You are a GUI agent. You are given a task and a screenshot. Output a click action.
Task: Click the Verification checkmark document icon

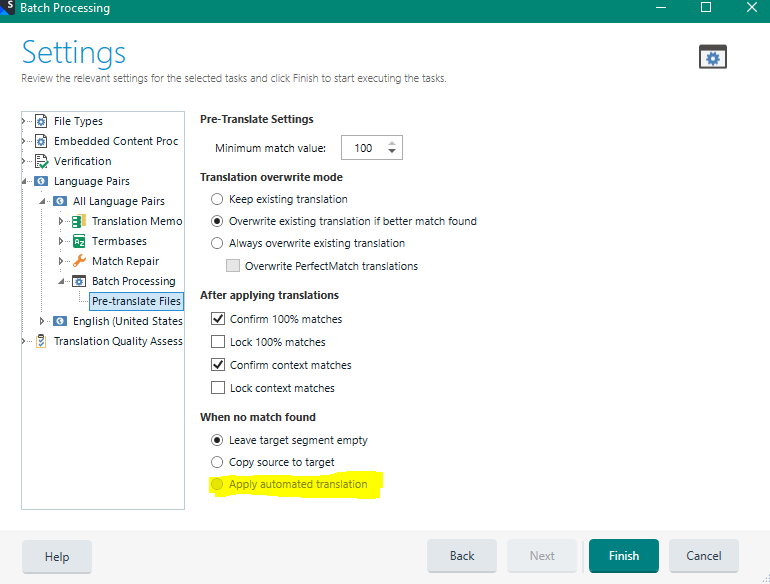pyautogui.click(x=42, y=161)
